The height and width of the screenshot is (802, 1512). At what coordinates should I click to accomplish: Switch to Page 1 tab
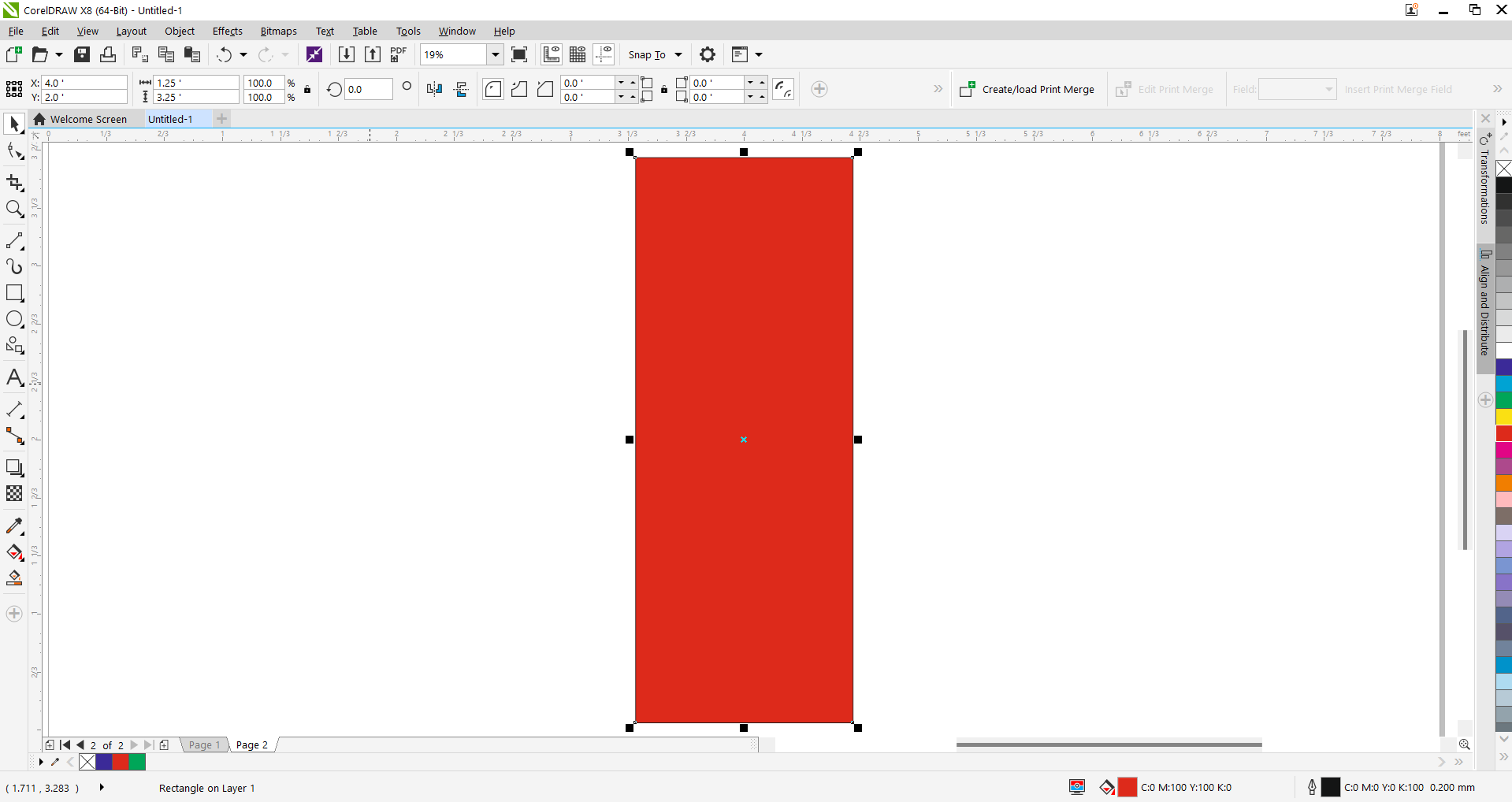click(x=205, y=744)
